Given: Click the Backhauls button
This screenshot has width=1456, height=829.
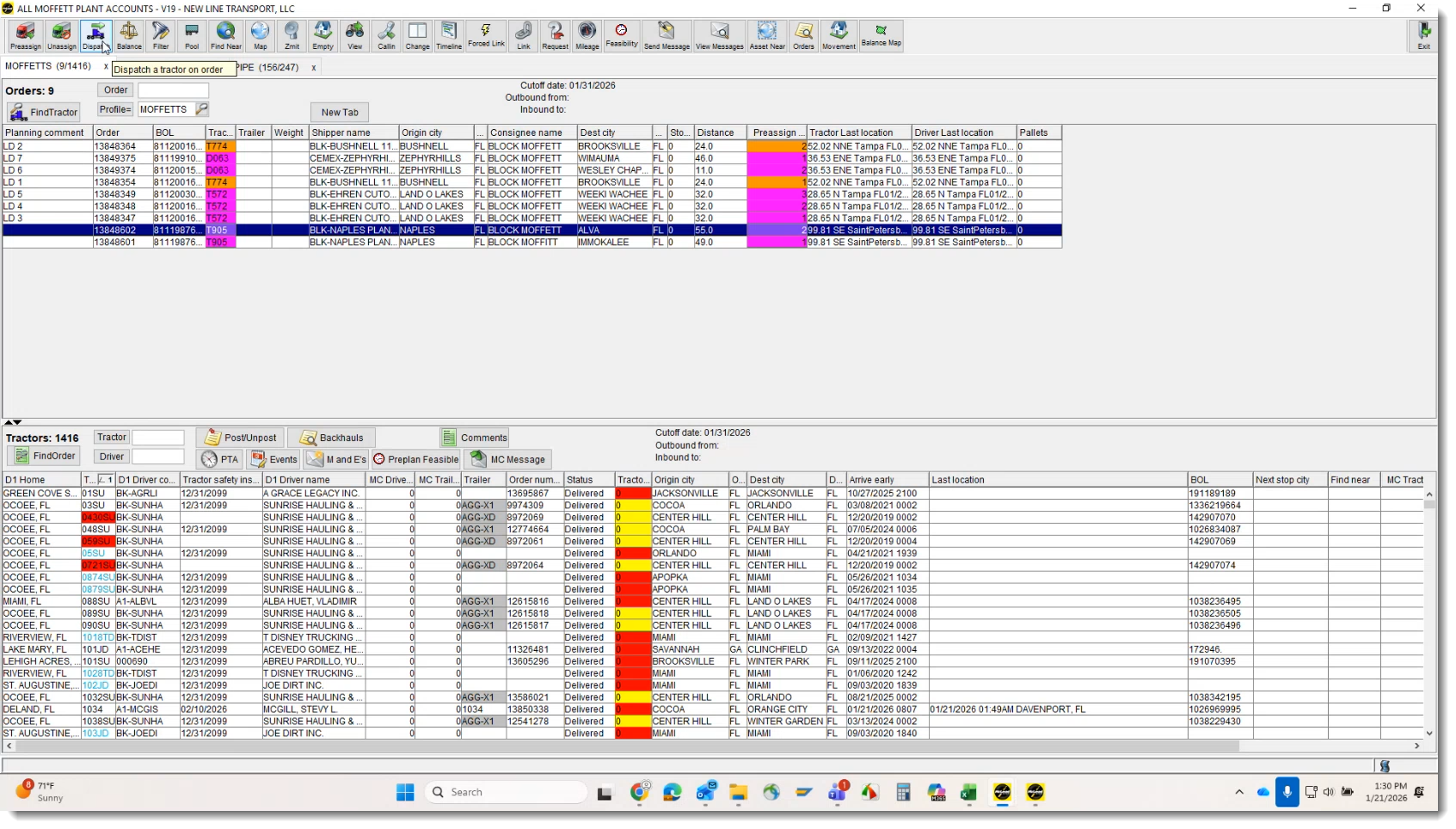Looking at the screenshot, I should click(x=331, y=438).
